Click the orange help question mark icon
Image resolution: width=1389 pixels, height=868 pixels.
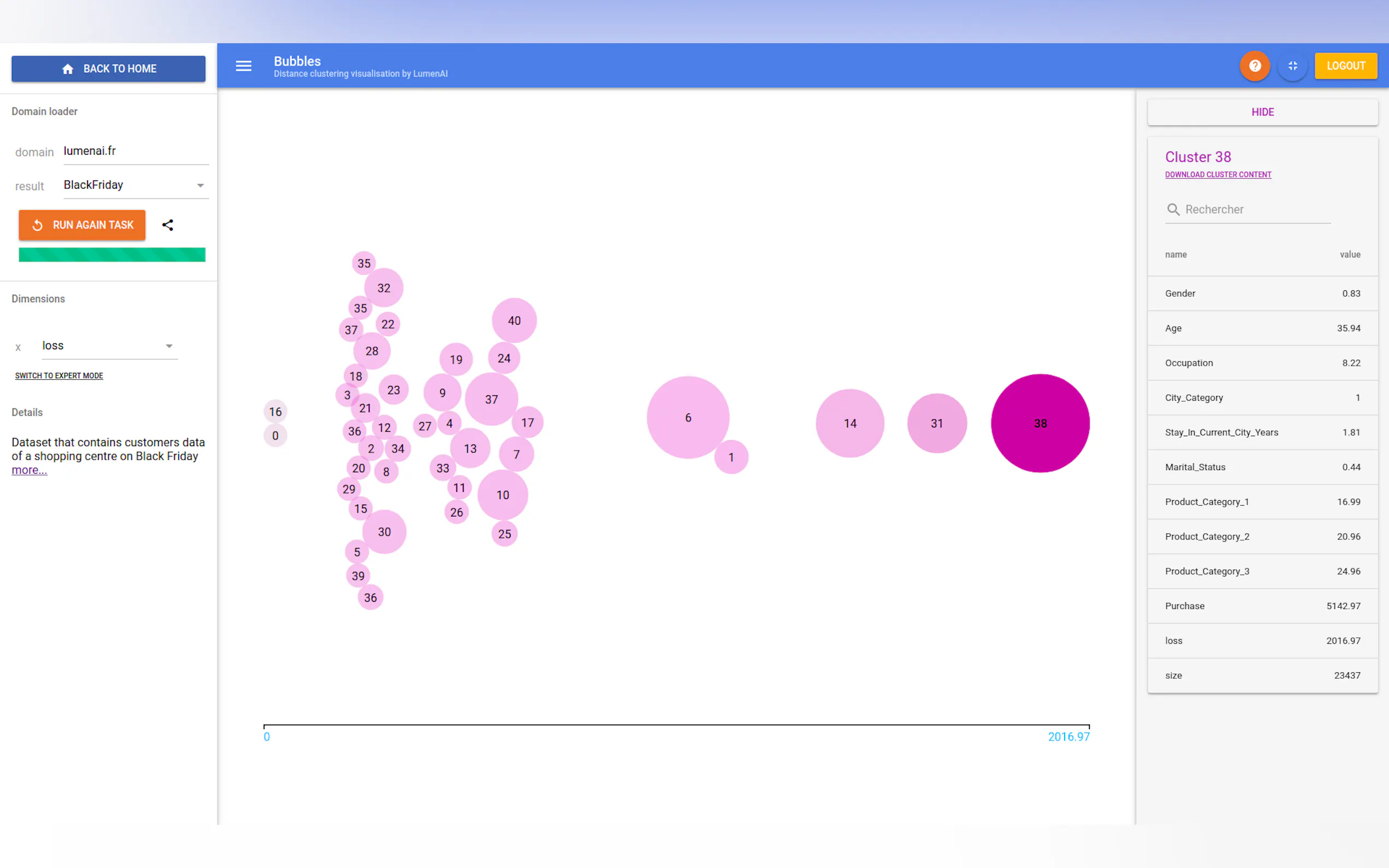1254,66
